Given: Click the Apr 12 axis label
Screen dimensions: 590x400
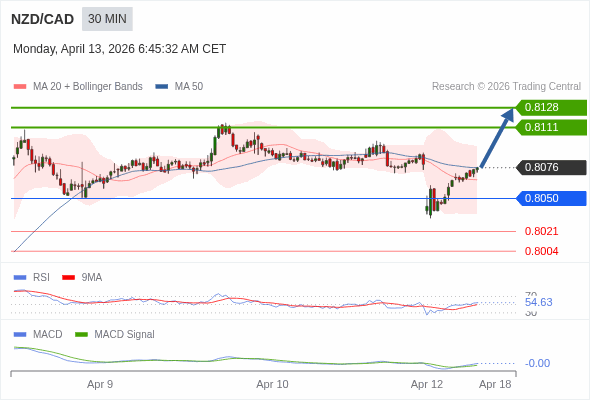Looking at the screenshot, I should tap(427, 385).
